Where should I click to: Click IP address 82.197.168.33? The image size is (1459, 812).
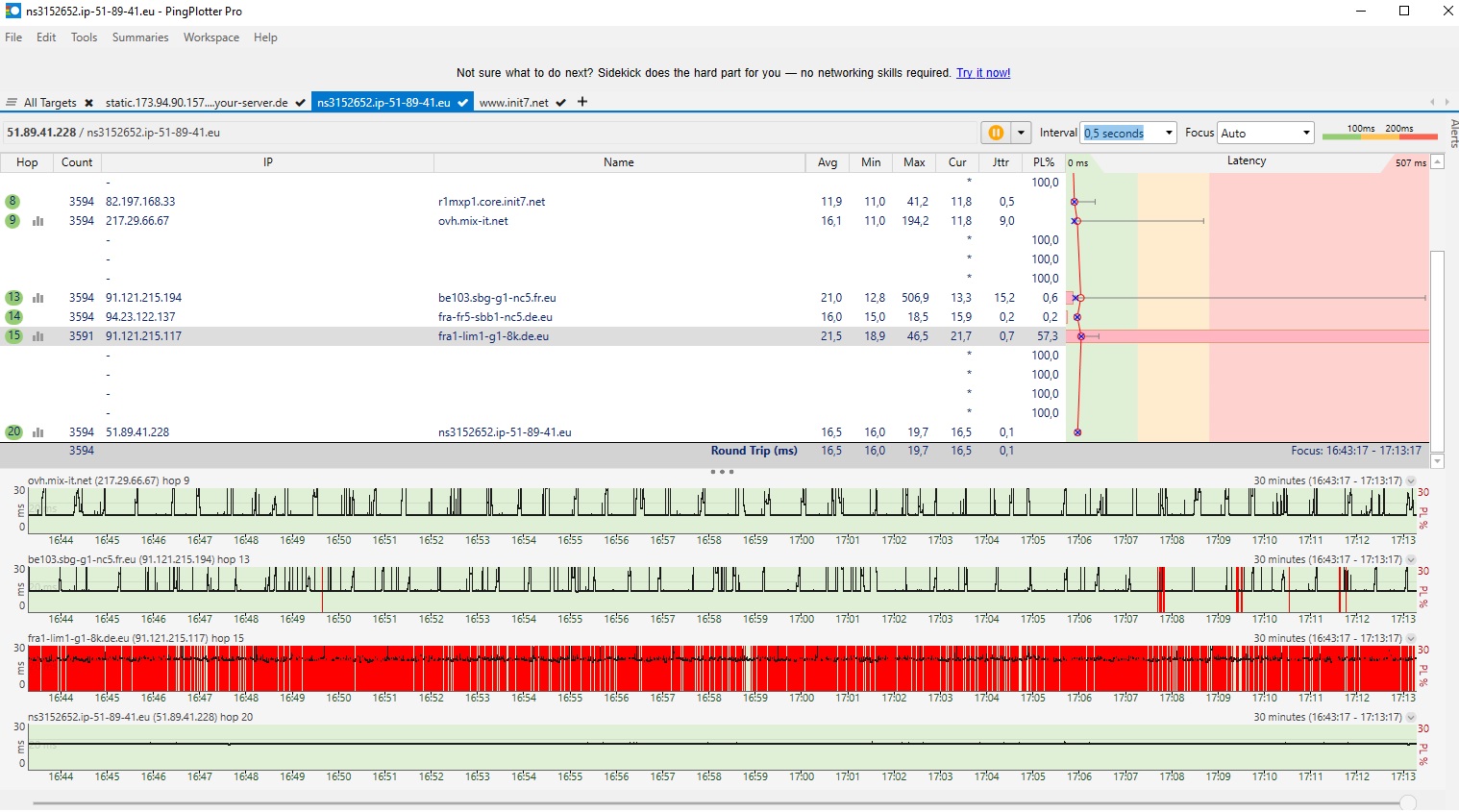[140, 202]
